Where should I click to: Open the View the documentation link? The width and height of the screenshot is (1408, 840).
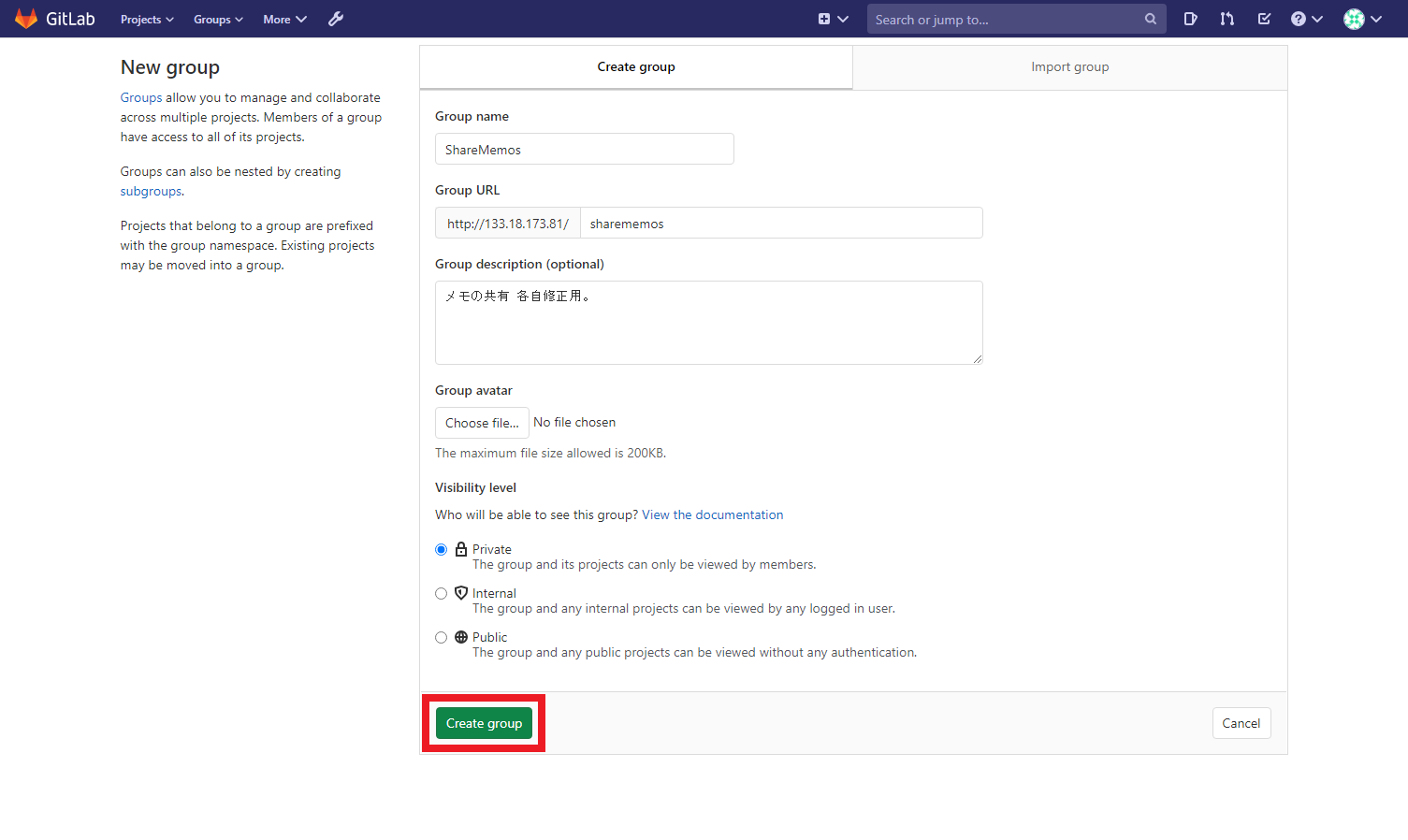(712, 515)
